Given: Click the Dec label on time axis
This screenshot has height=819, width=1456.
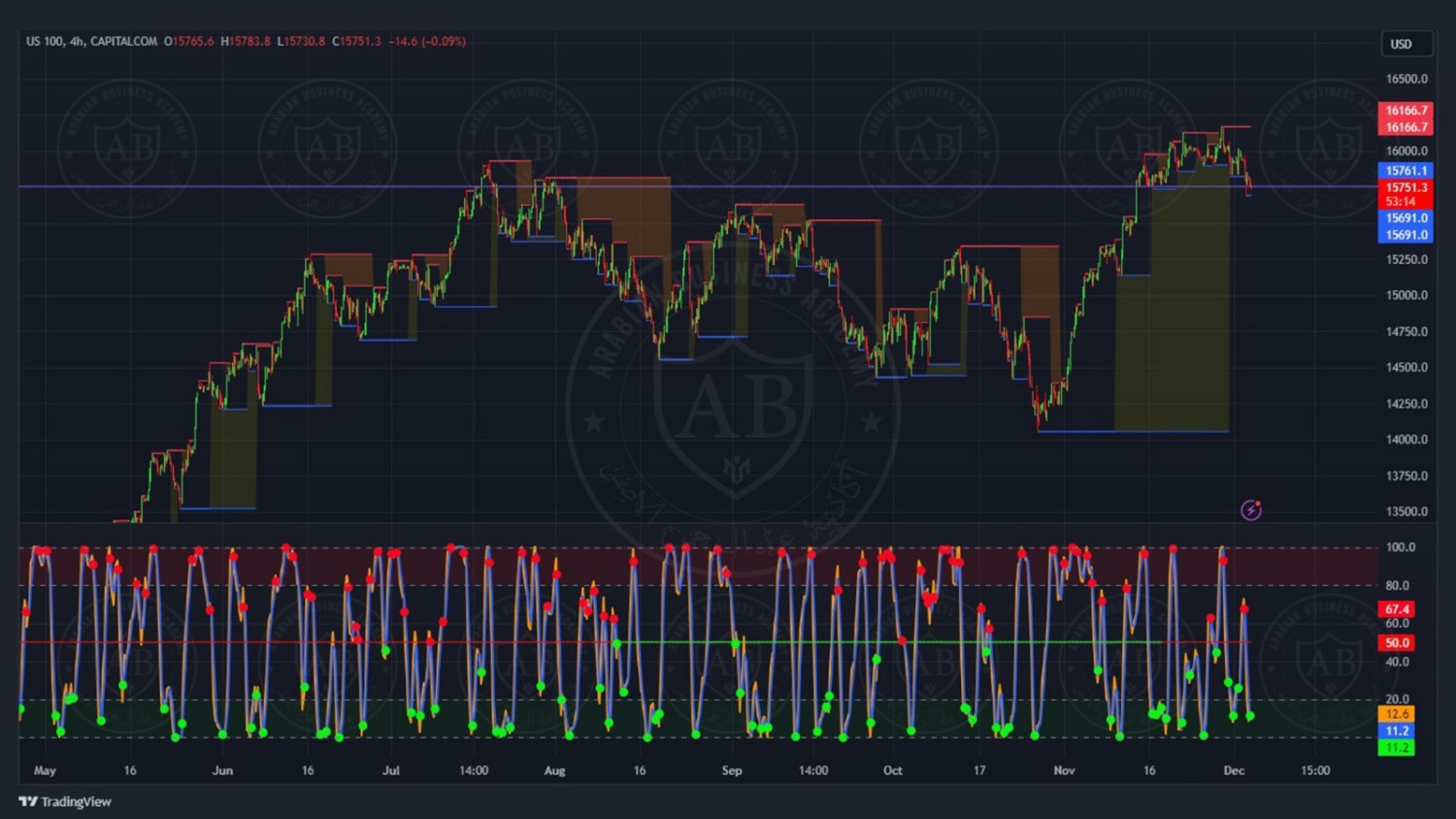Looking at the screenshot, I should [x=1234, y=770].
